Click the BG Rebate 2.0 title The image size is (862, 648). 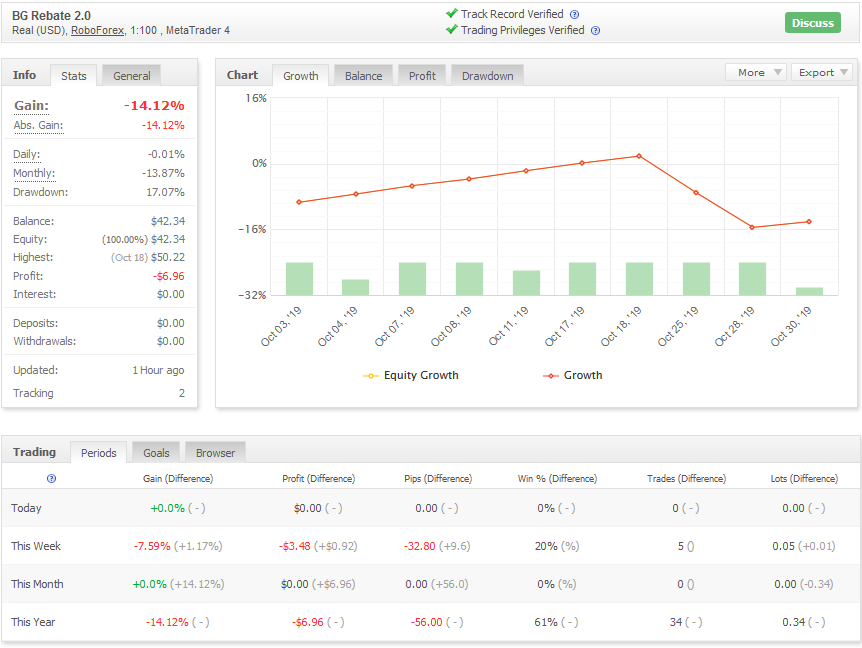pyautogui.click(x=51, y=16)
